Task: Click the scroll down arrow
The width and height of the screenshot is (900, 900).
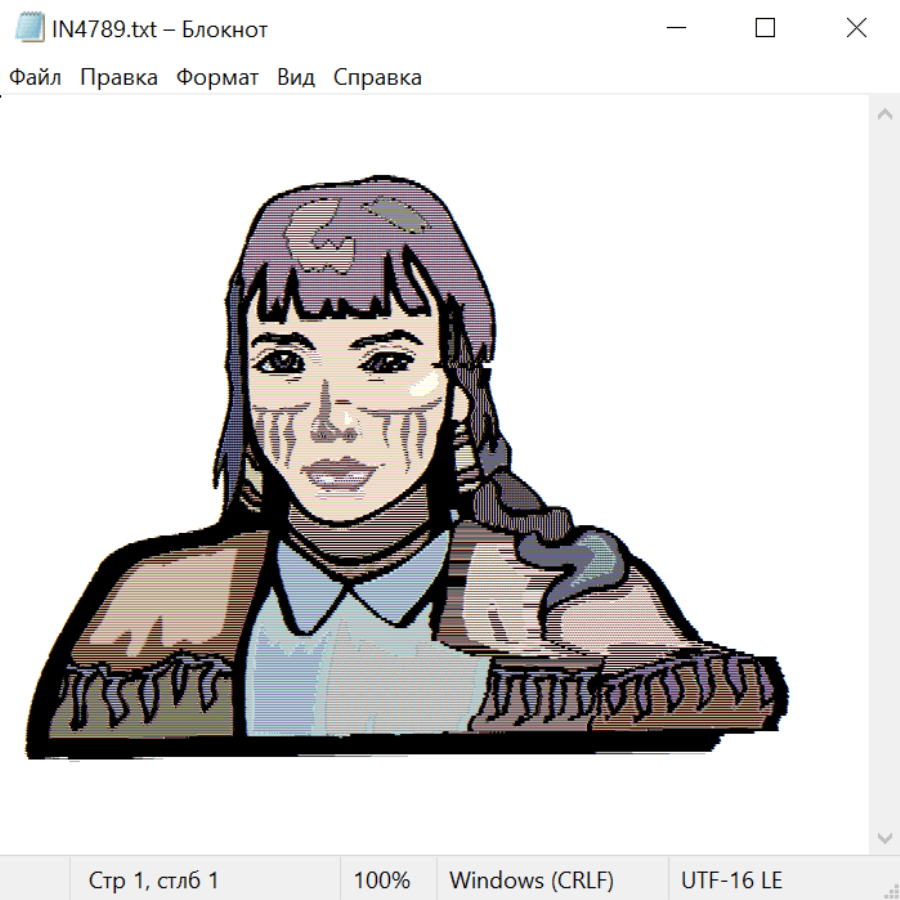Action: [x=884, y=837]
